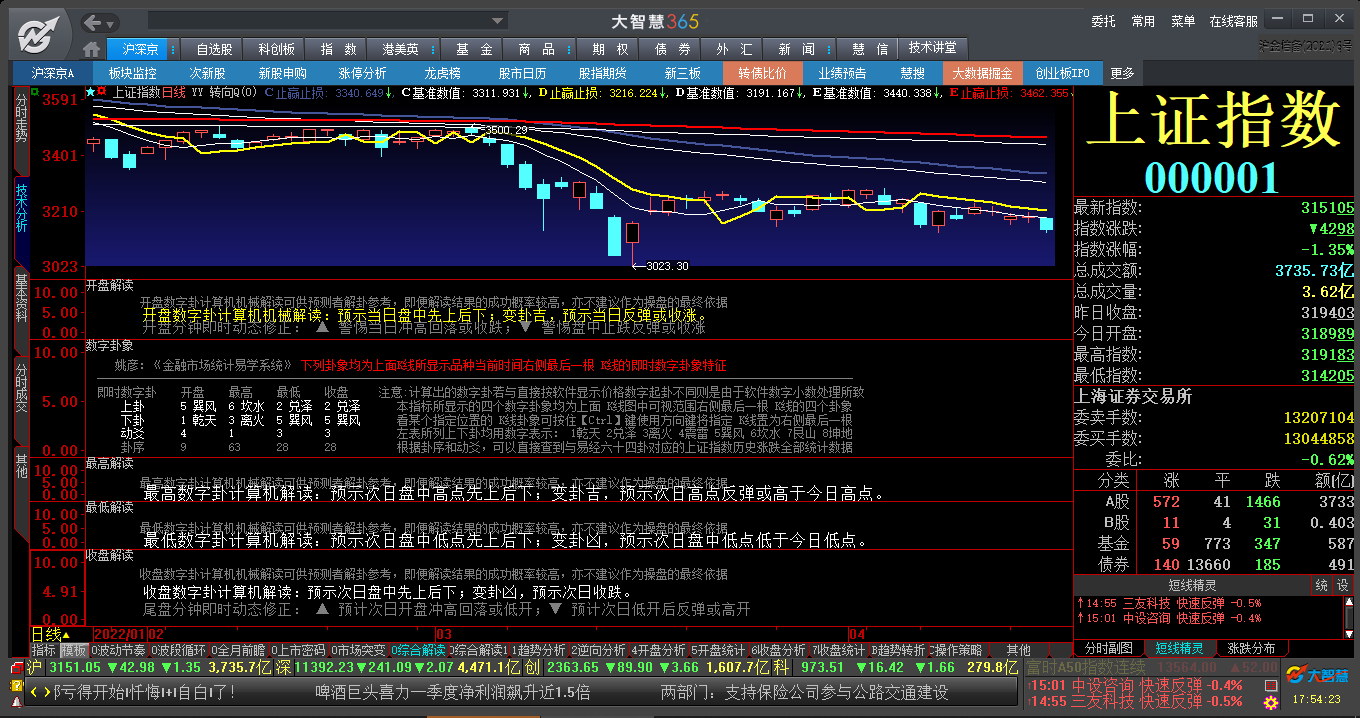
Task: Select 0综合解读 indicator
Action: [418, 650]
